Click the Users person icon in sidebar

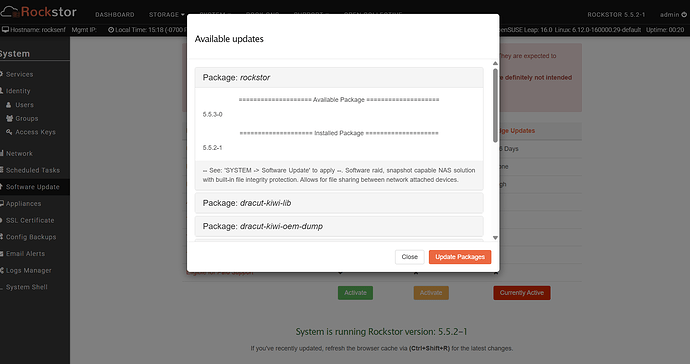(x=9, y=105)
